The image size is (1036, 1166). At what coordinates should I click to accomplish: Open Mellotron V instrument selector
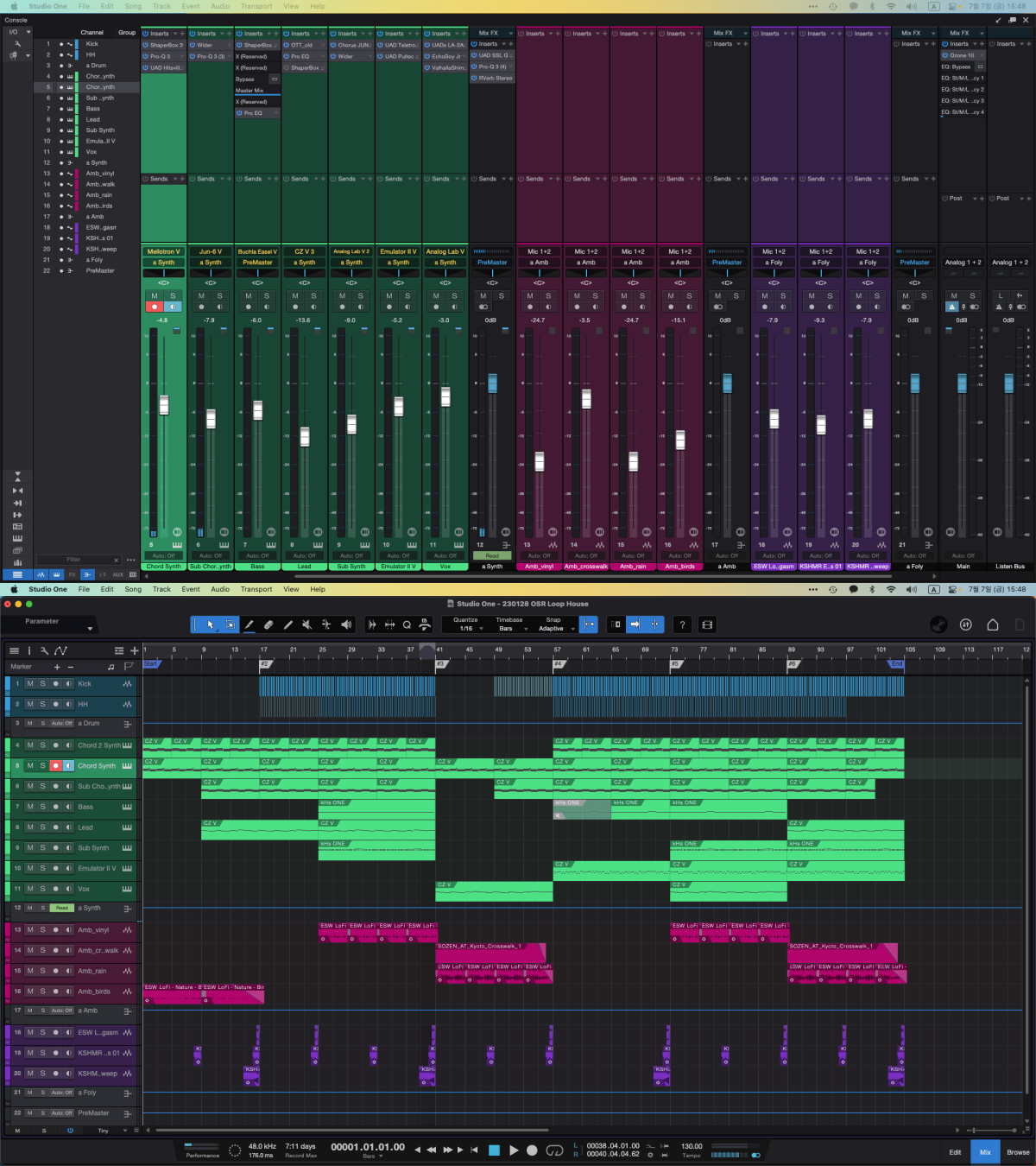coord(164,251)
